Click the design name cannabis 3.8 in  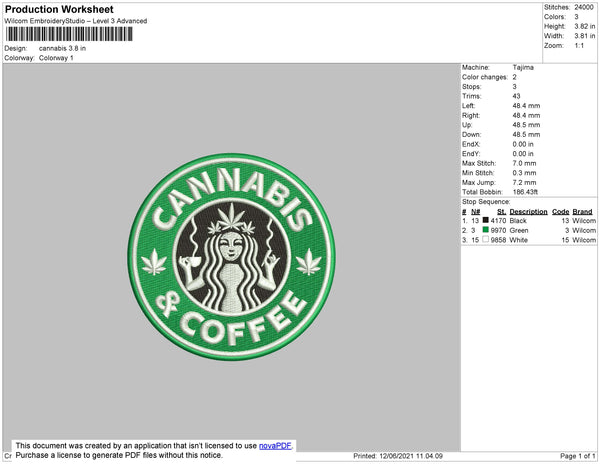[x=62, y=48]
